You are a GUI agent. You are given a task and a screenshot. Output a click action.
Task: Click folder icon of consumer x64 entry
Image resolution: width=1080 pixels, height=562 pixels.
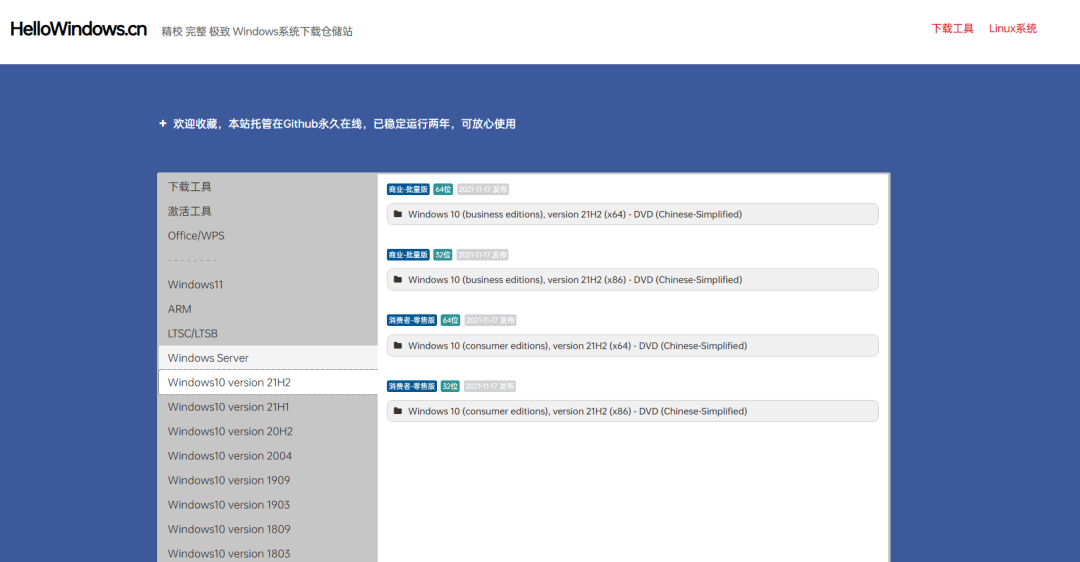tap(397, 346)
